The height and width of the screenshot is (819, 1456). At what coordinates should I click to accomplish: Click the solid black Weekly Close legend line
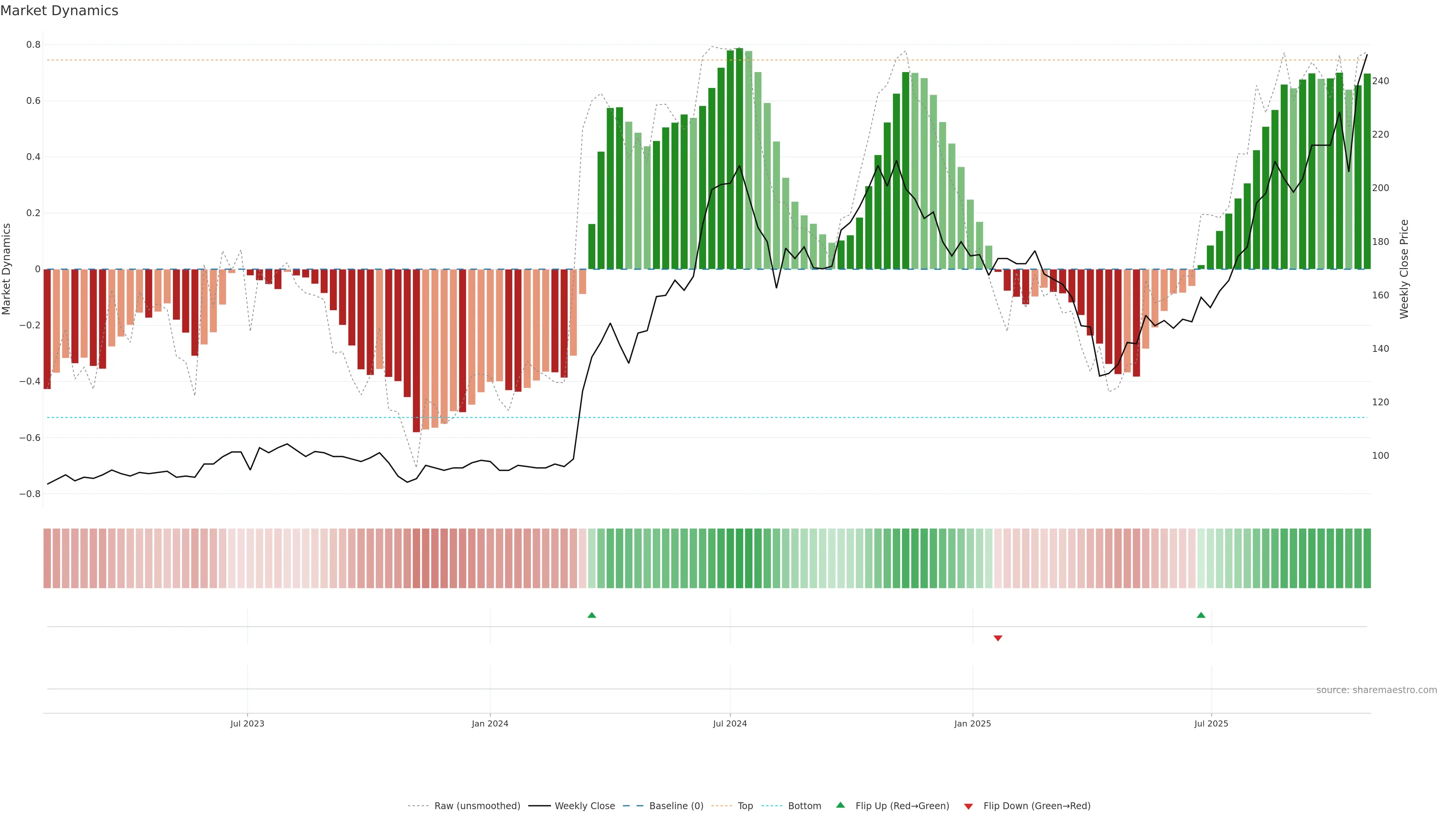click(539, 806)
